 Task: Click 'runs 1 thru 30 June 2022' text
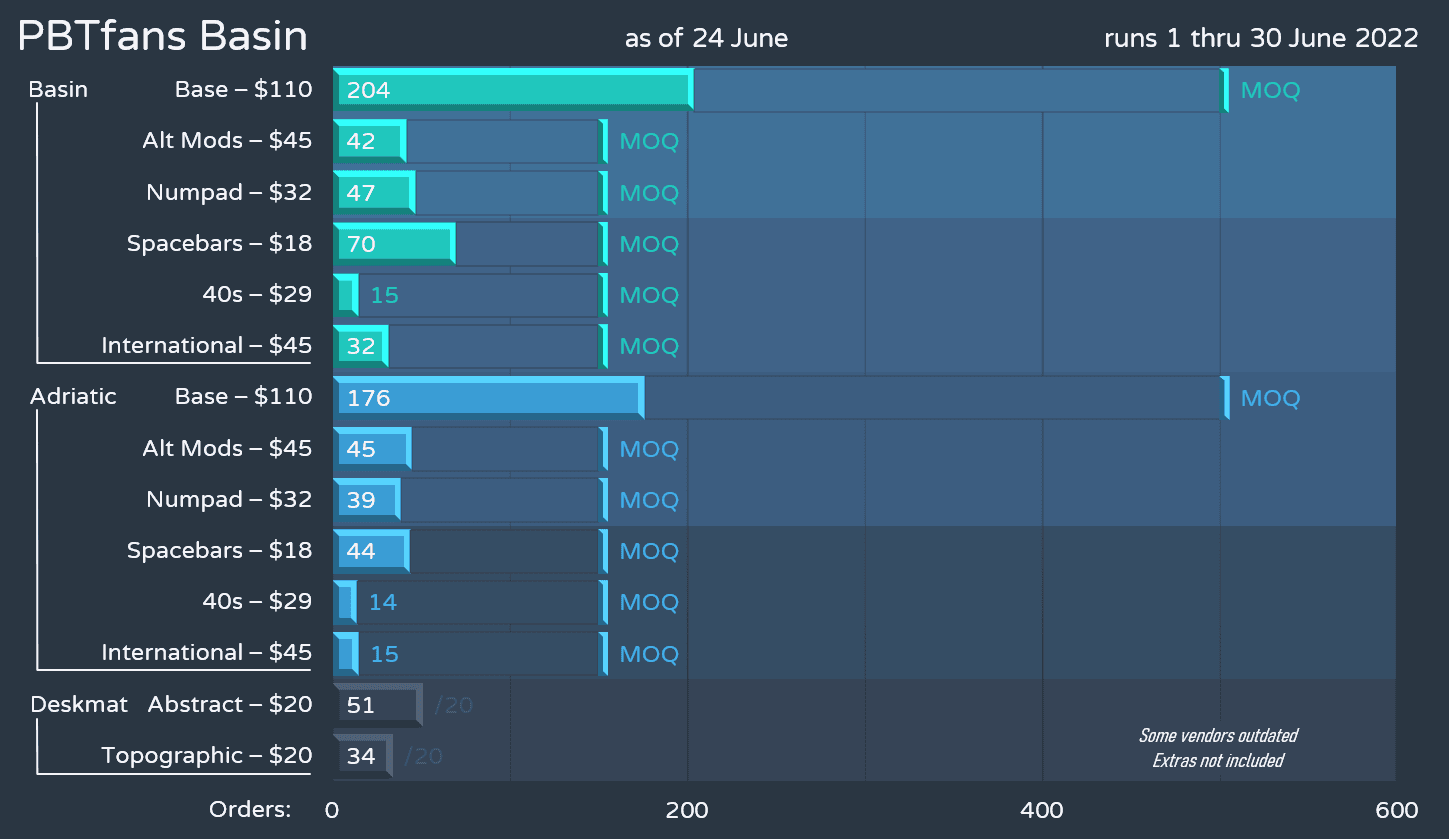coord(1261,38)
